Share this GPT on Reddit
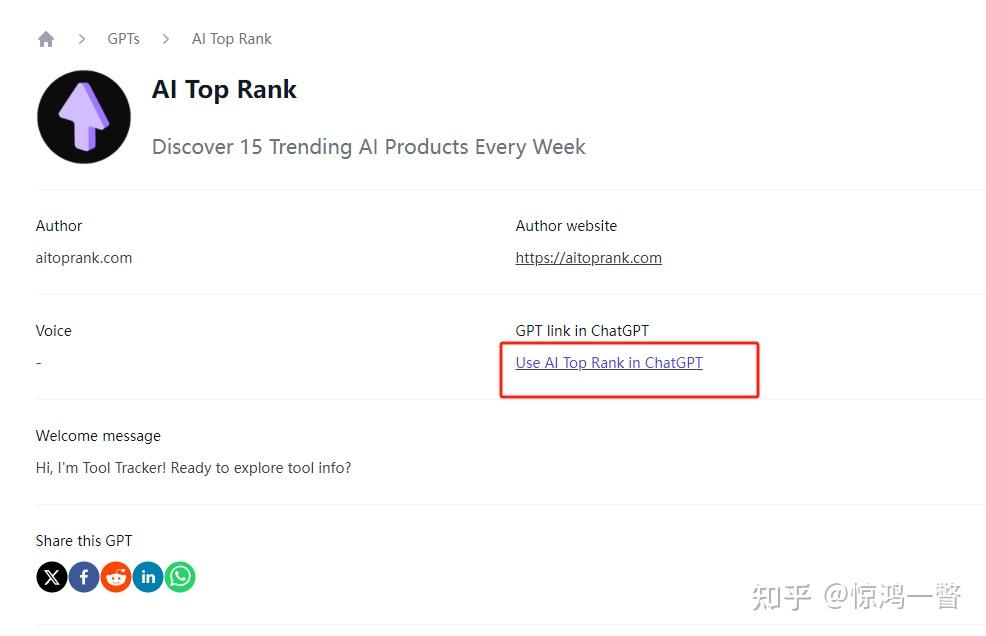The image size is (986, 636). (116, 576)
